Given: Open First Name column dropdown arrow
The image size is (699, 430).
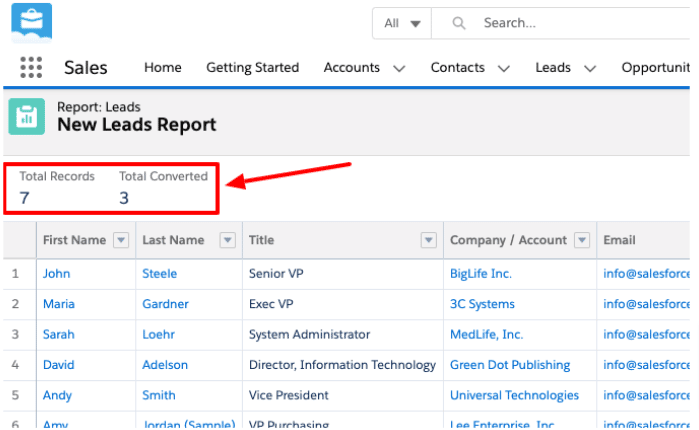Looking at the screenshot, I should click(121, 240).
